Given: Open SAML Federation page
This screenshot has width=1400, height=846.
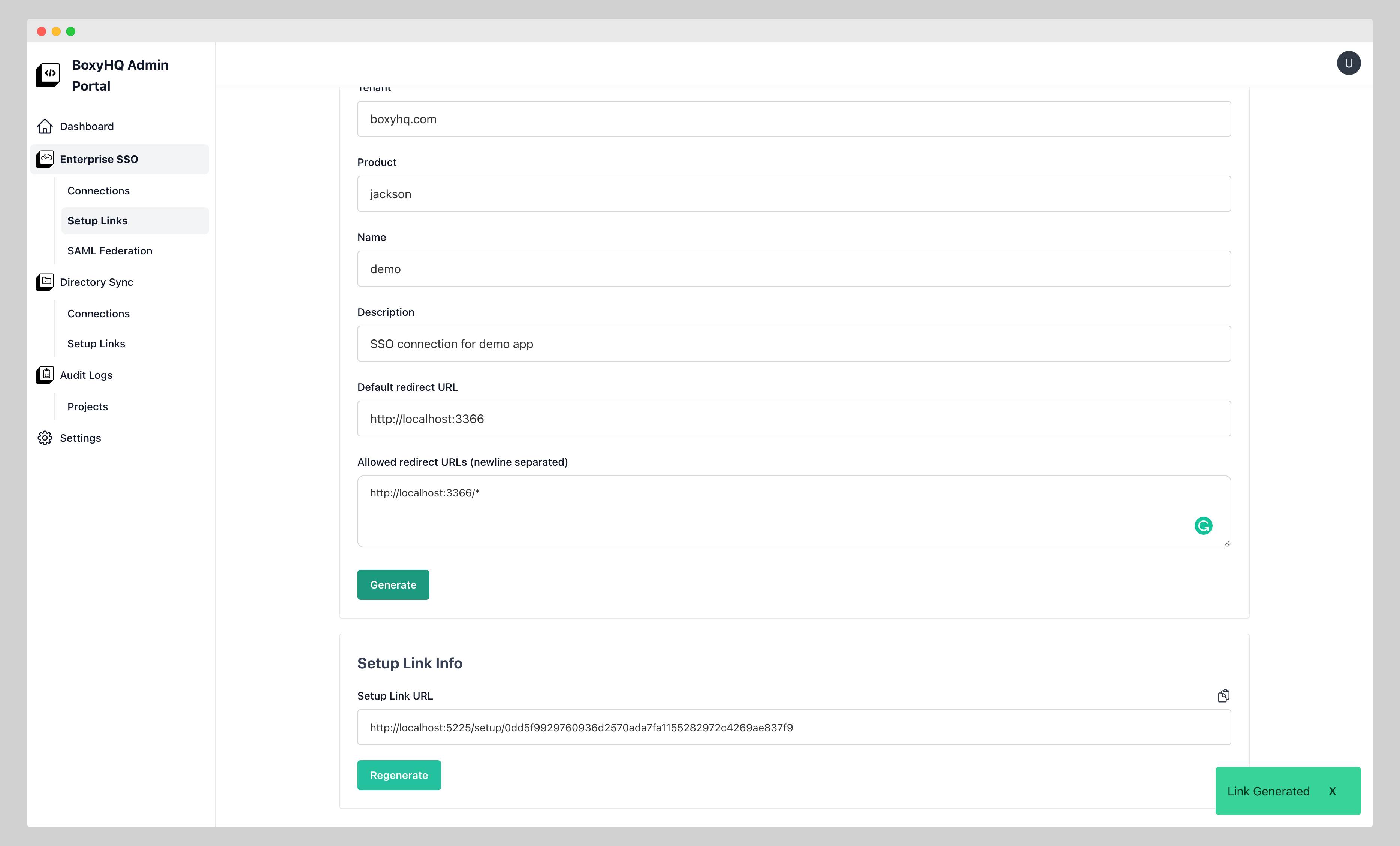Looking at the screenshot, I should tap(109, 250).
